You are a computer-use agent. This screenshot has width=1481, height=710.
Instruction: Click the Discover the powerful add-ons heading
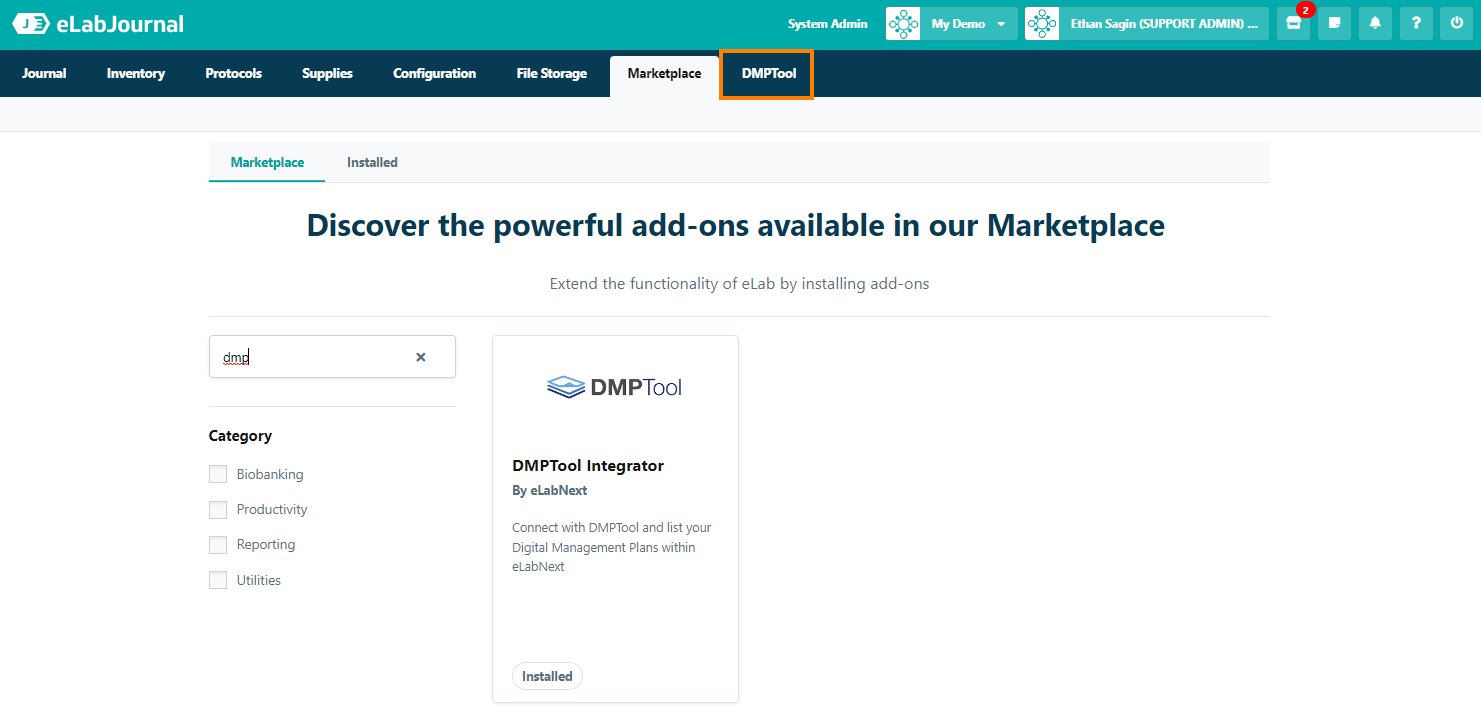pos(736,225)
